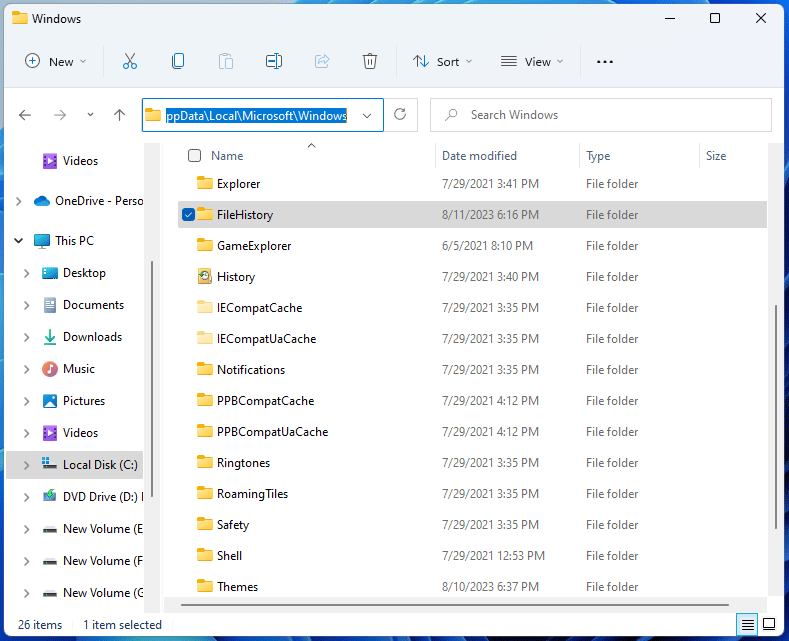789x641 pixels.
Task: Select the GameExplorer folder name
Action: click(x=254, y=246)
